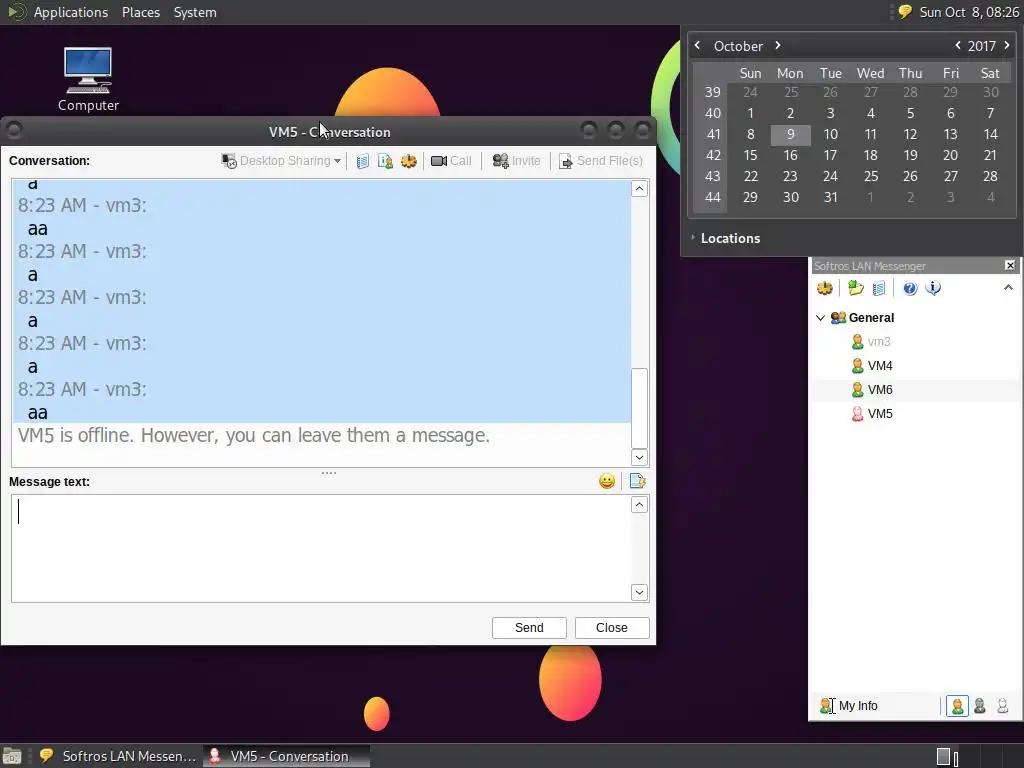Open the Computer desktop icon

pyautogui.click(x=88, y=79)
